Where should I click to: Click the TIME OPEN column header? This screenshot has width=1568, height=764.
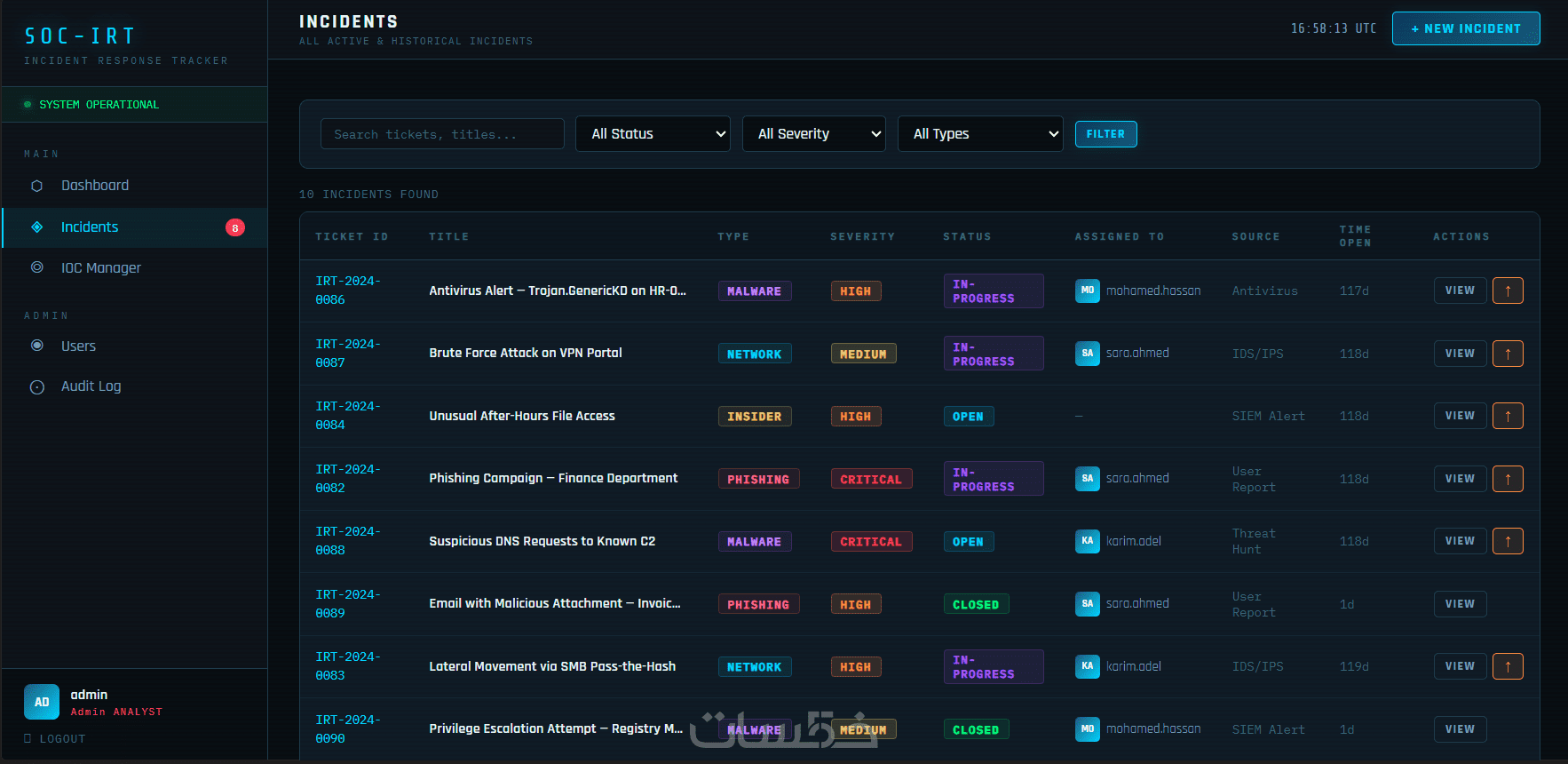pos(1356,236)
